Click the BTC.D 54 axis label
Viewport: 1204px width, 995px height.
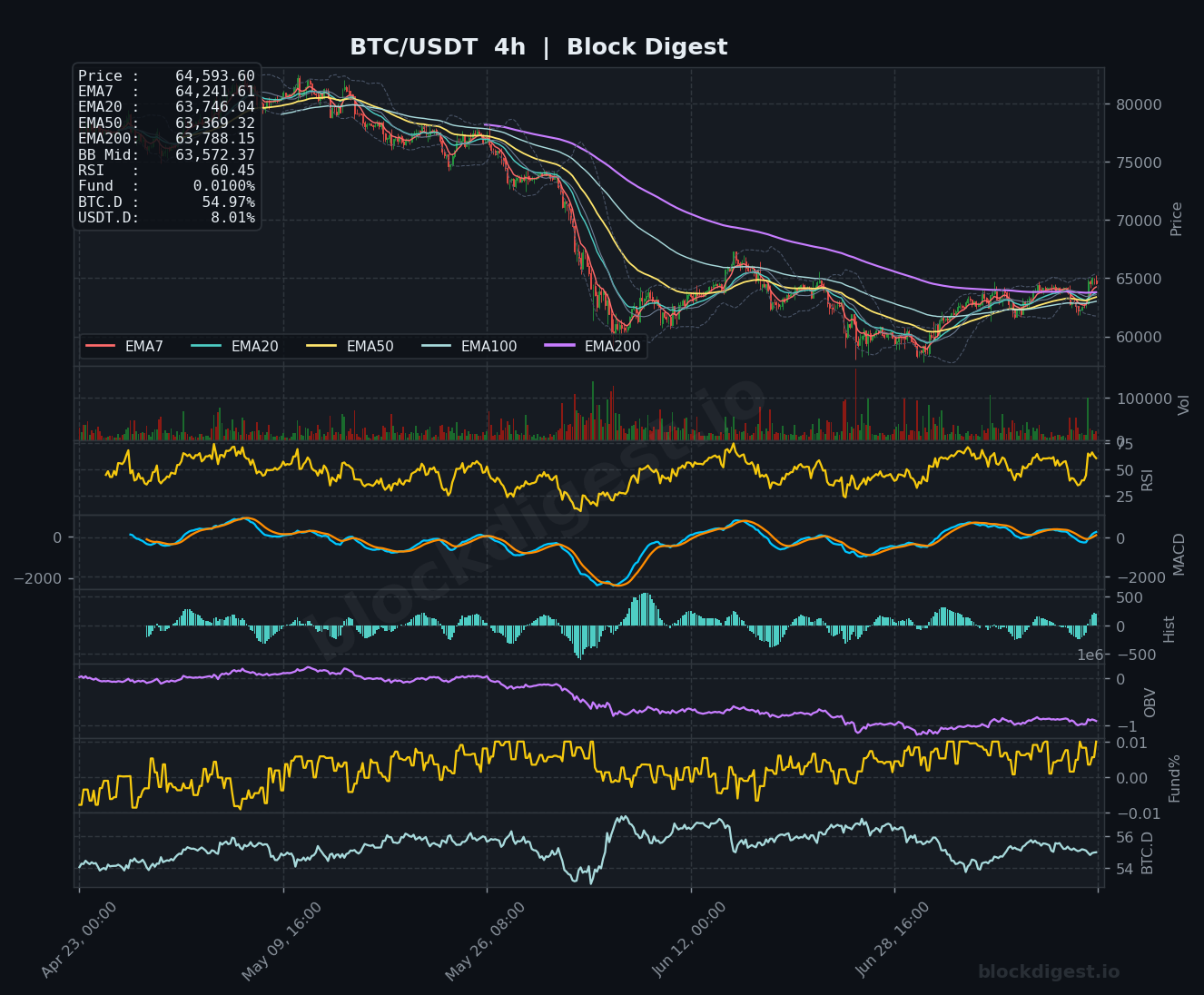tap(1124, 869)
